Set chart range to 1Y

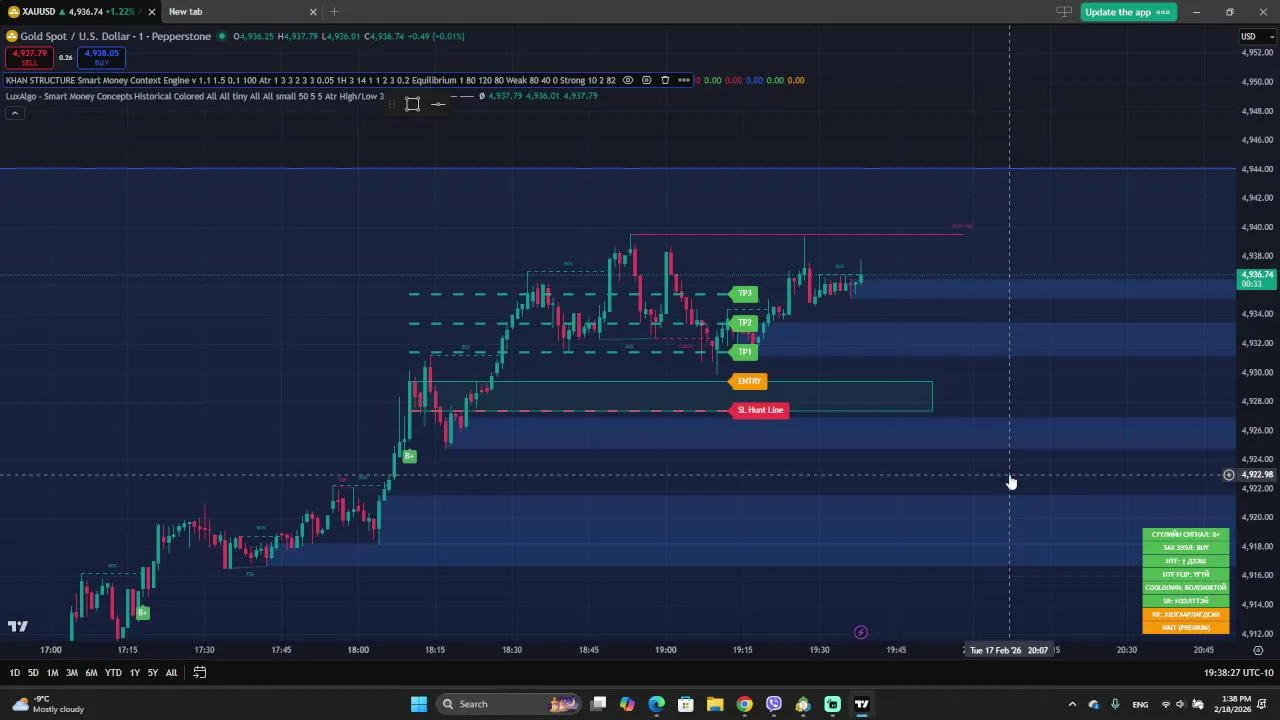tap(134, 673)
